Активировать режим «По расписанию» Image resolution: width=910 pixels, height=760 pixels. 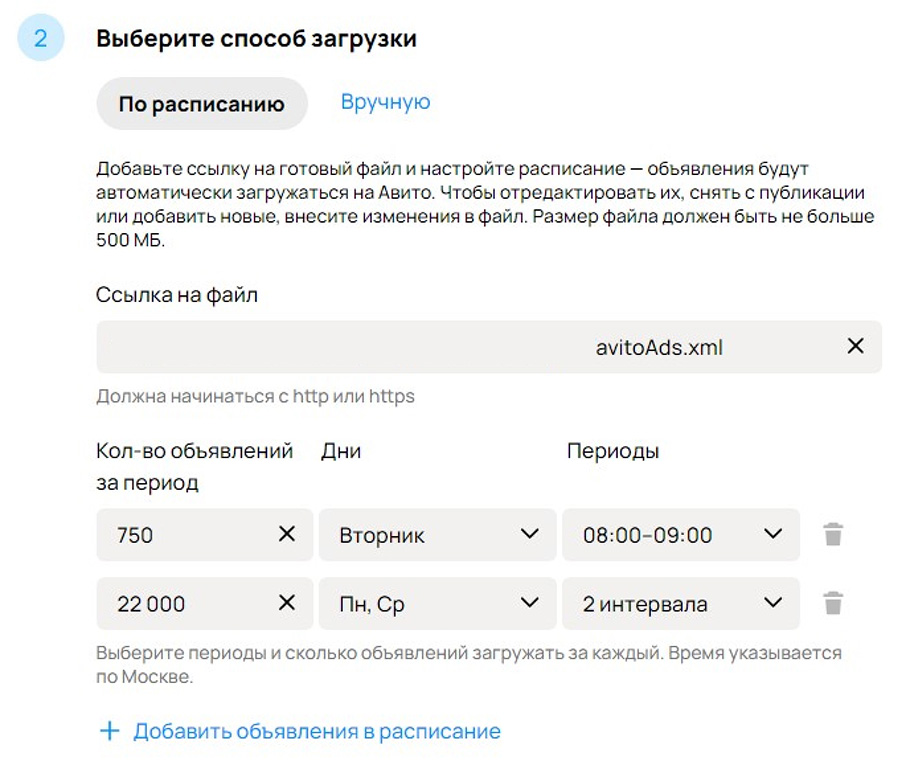click(201, 102)
